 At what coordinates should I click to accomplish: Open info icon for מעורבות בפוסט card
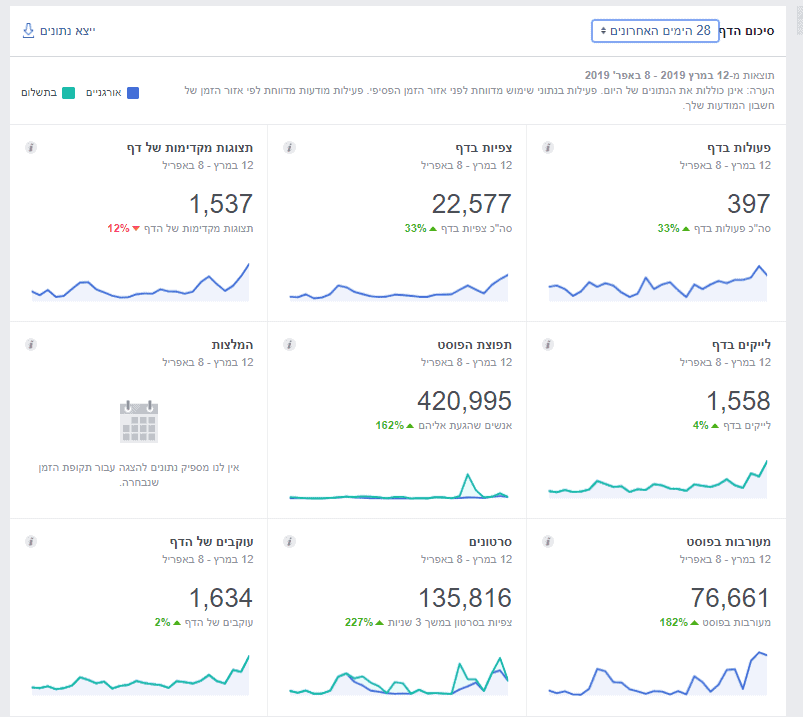548,541
